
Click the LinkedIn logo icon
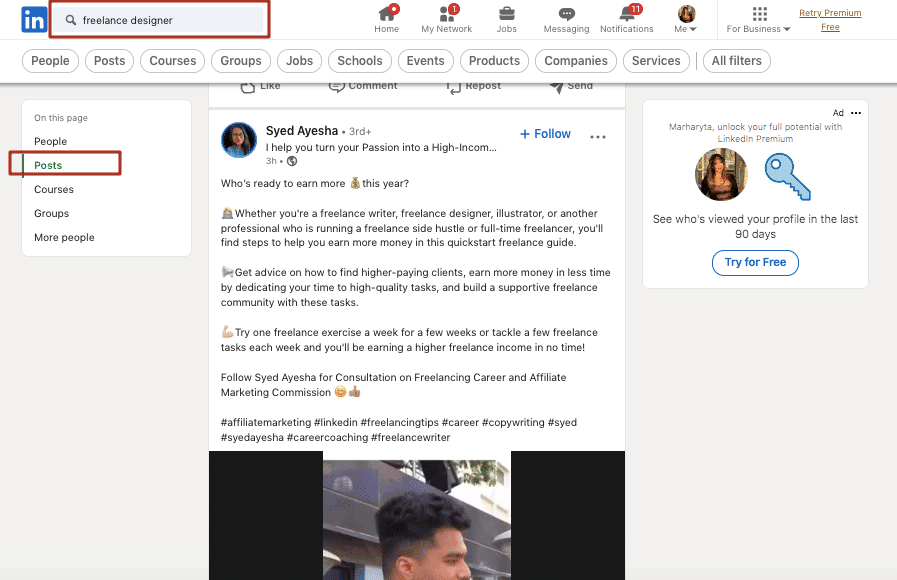pyautogui.click(x=33, y=18)
